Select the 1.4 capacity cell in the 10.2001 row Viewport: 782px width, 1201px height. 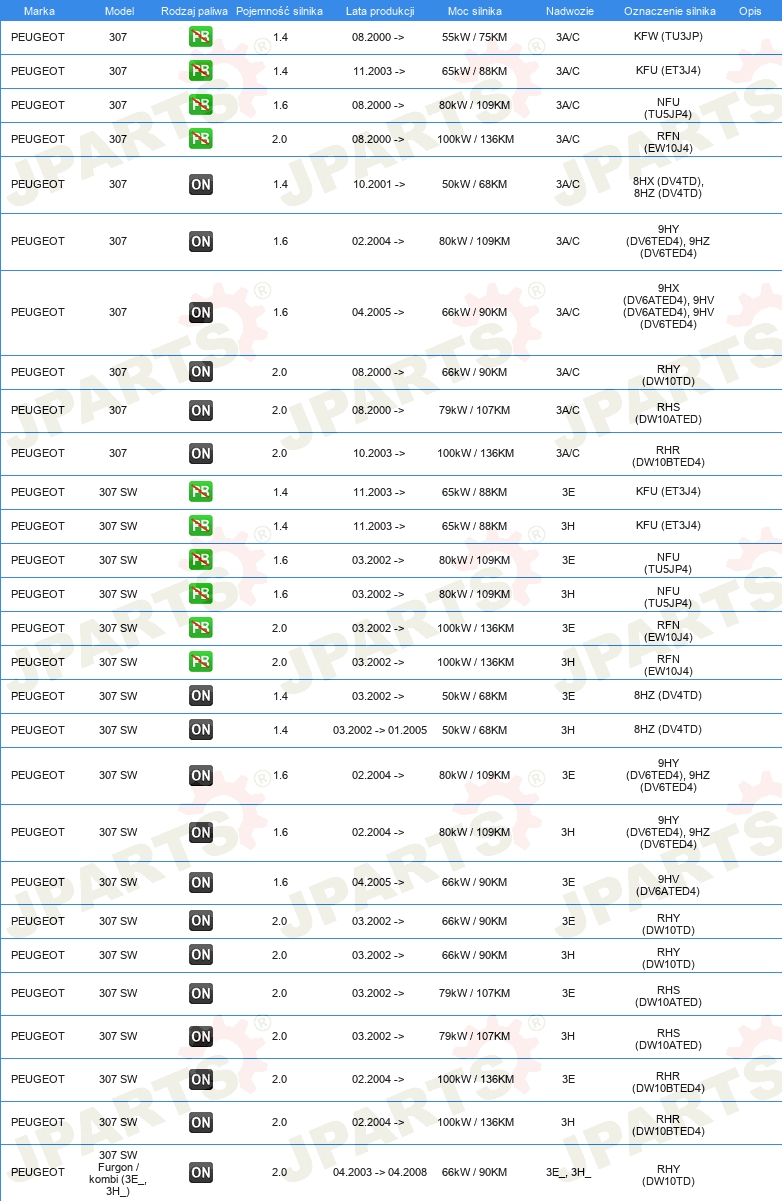pyautogui.click(x=280, y=184)
